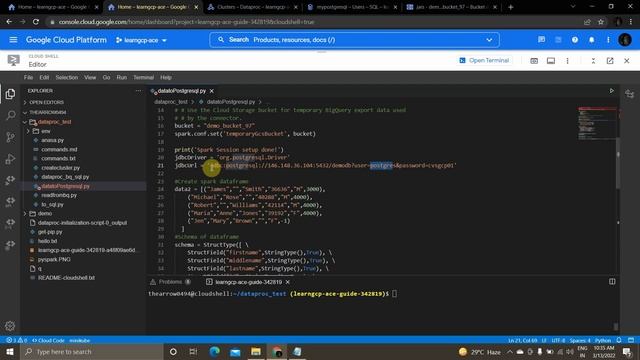Change language mode Python in status bar
The height and width of the screenshot is (360, 640).
pos(602,340)
